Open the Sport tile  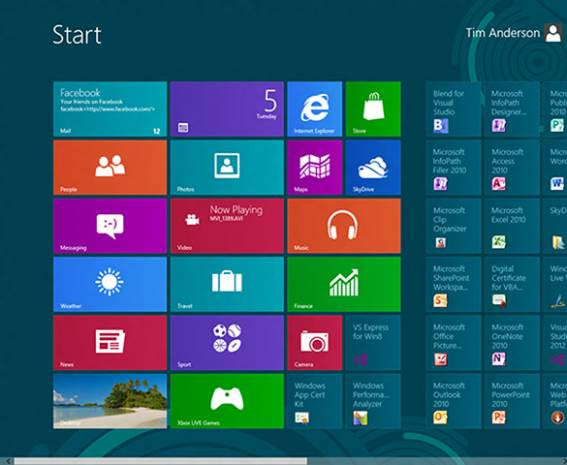coord(227,343)
